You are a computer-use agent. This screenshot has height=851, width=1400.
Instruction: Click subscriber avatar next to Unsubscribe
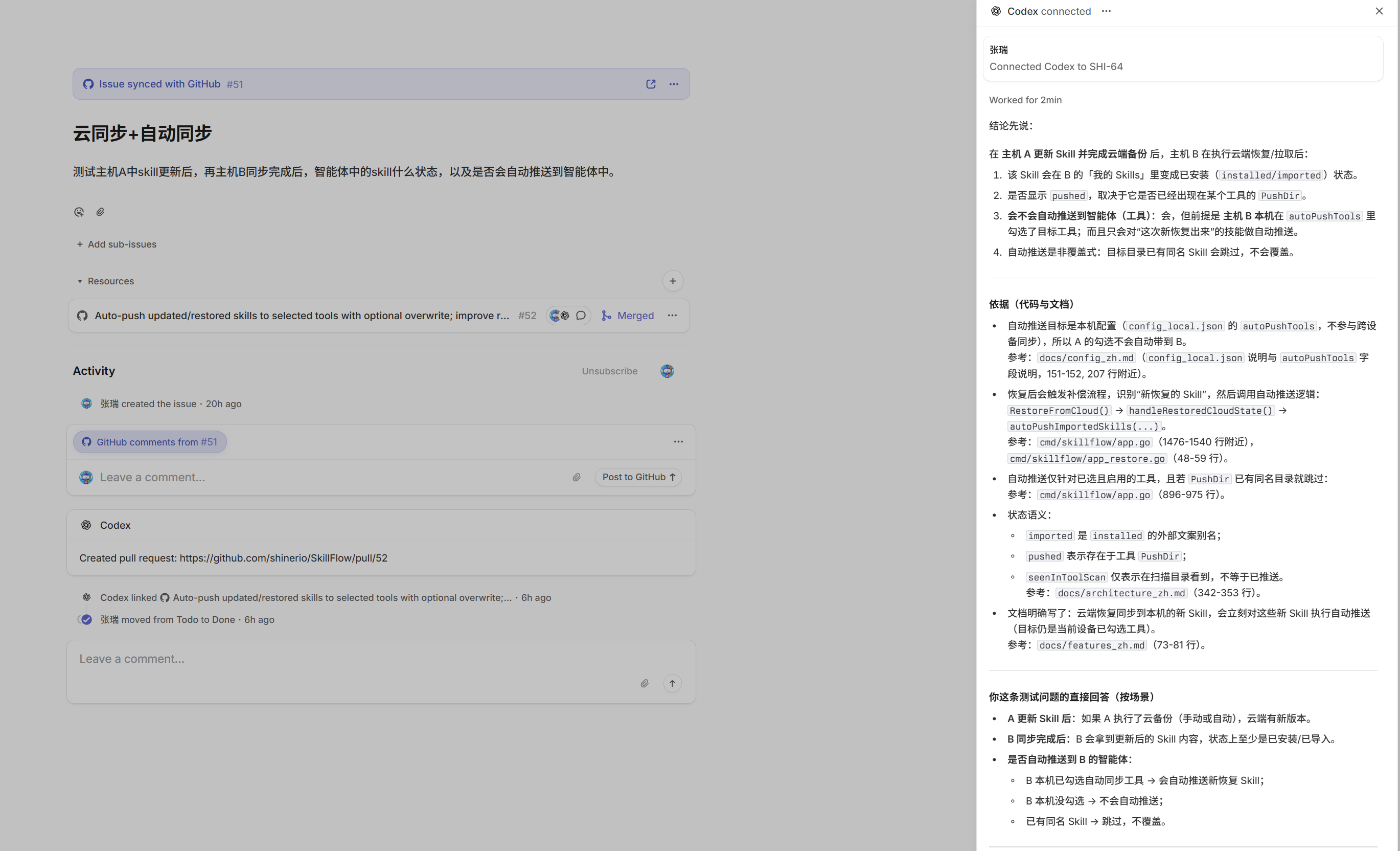click(x=667, y=371)
